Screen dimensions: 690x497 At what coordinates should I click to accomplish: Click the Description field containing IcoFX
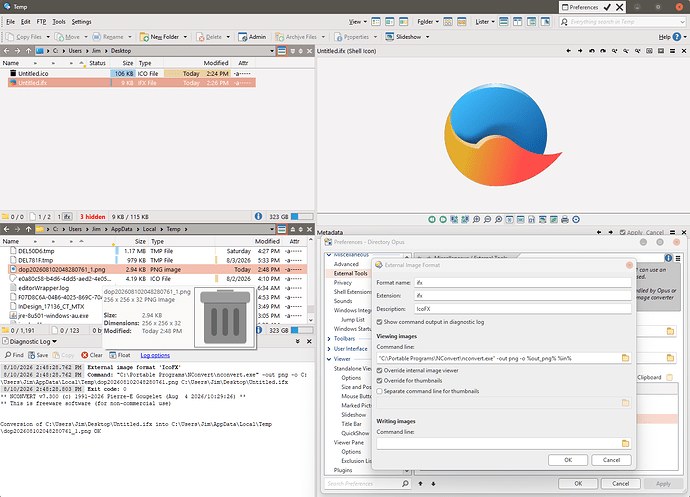pyautogui.click(x=523, y=309)
